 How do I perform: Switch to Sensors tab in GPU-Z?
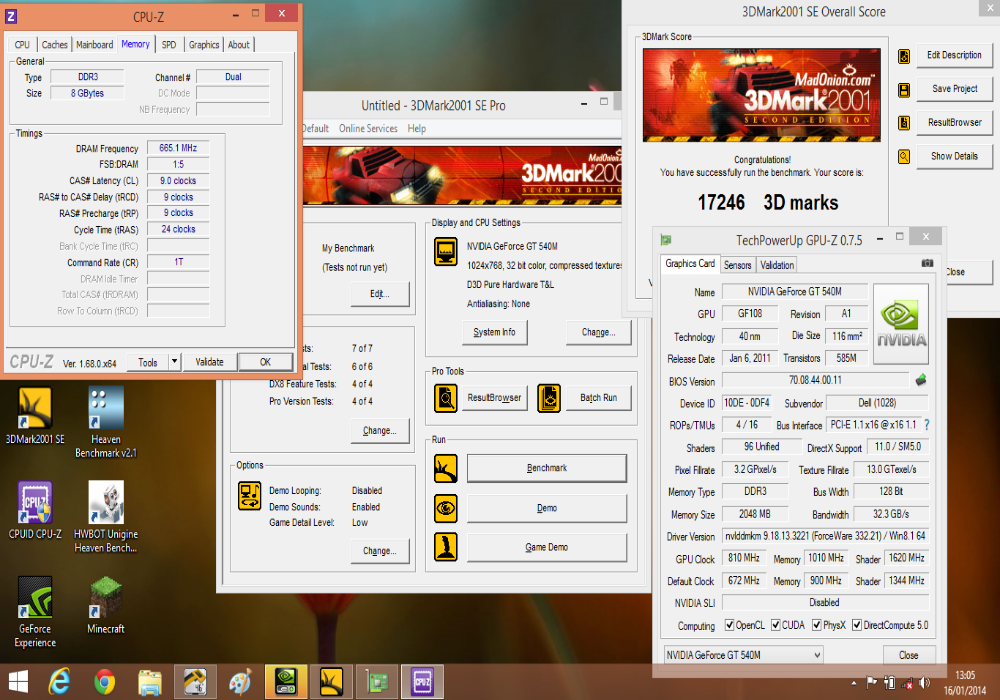(x=737, y=265)
